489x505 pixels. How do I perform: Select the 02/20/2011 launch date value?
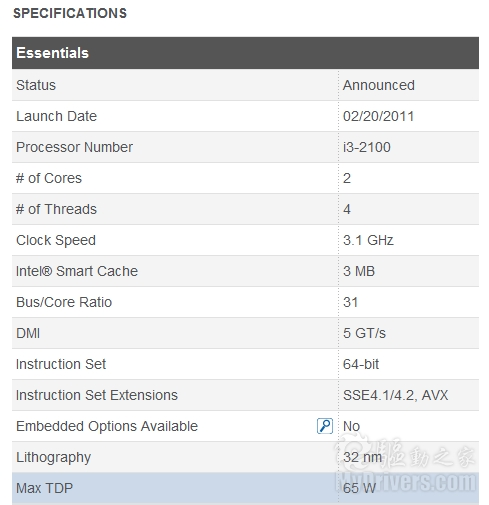378,116
